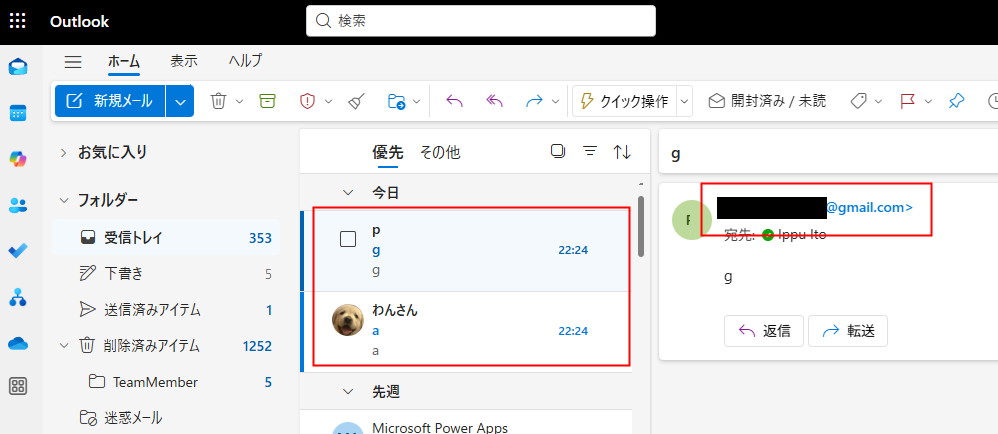Open the 迷惑メール folder
998x434 pixels.
(x=165, y=418)
